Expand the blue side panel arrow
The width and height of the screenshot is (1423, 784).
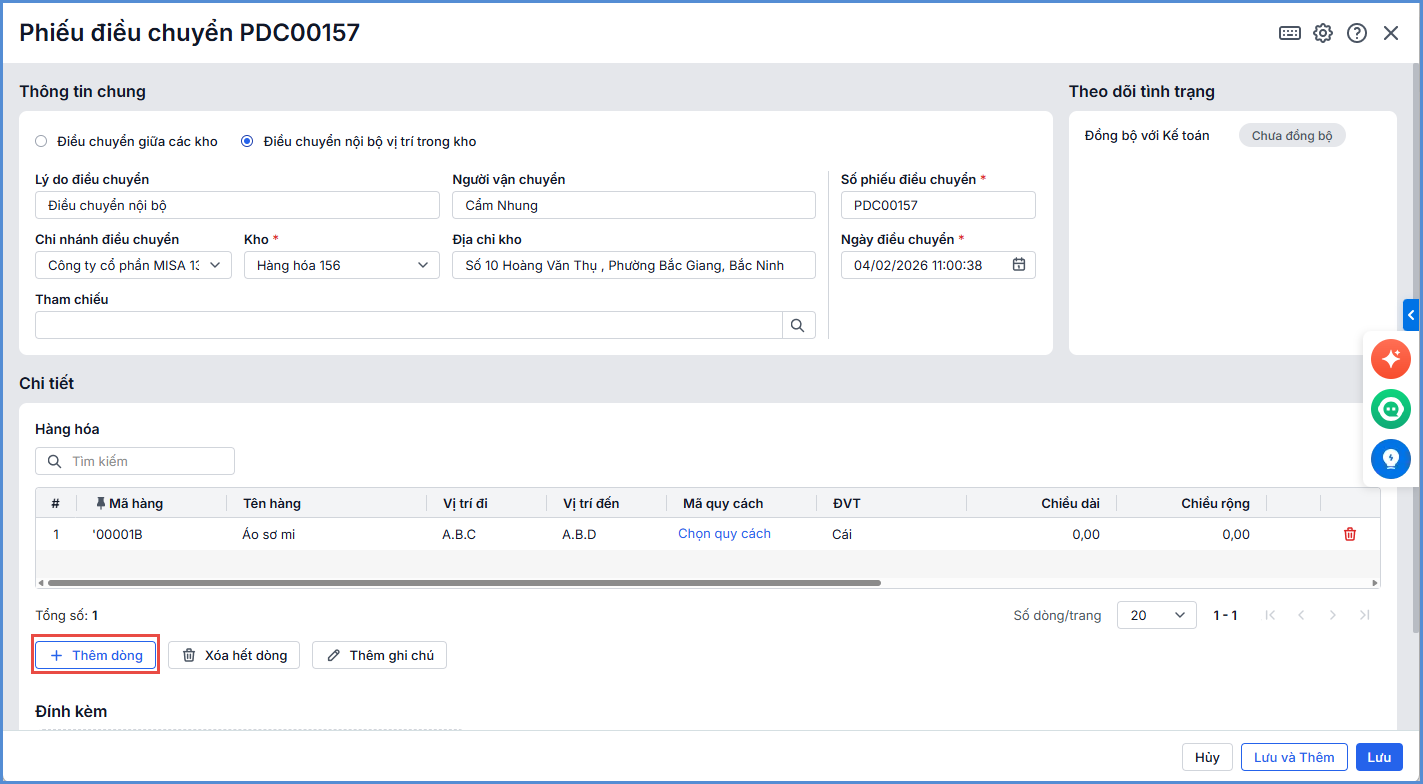[x=1411, y=315]
